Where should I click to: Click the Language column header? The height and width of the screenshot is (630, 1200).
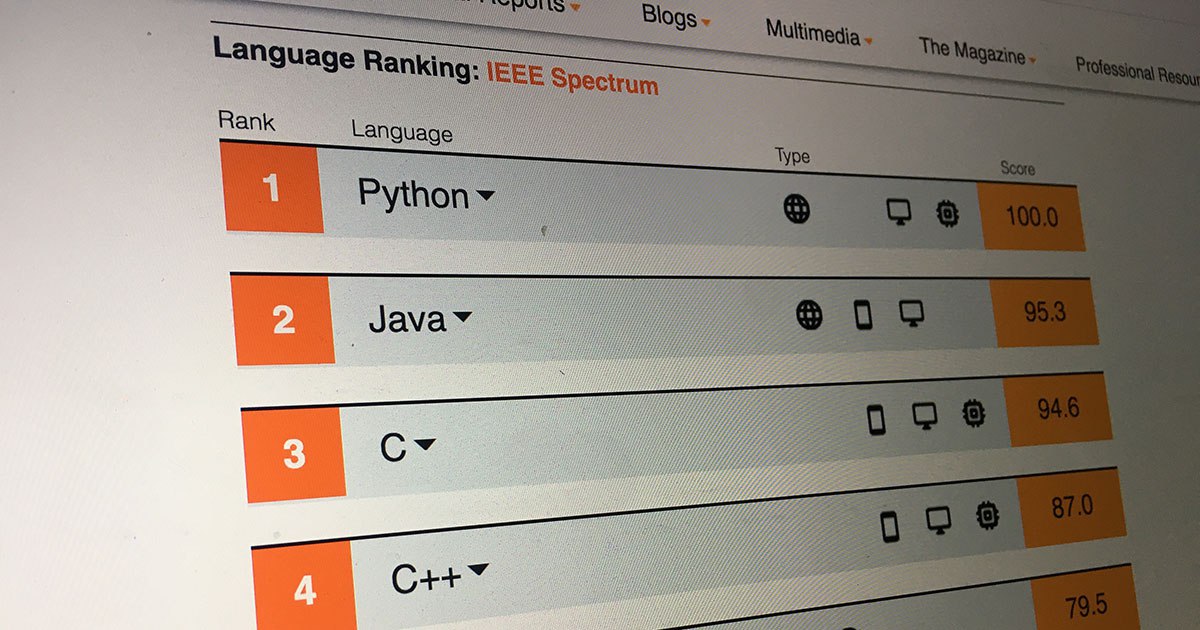coord(402,131)
